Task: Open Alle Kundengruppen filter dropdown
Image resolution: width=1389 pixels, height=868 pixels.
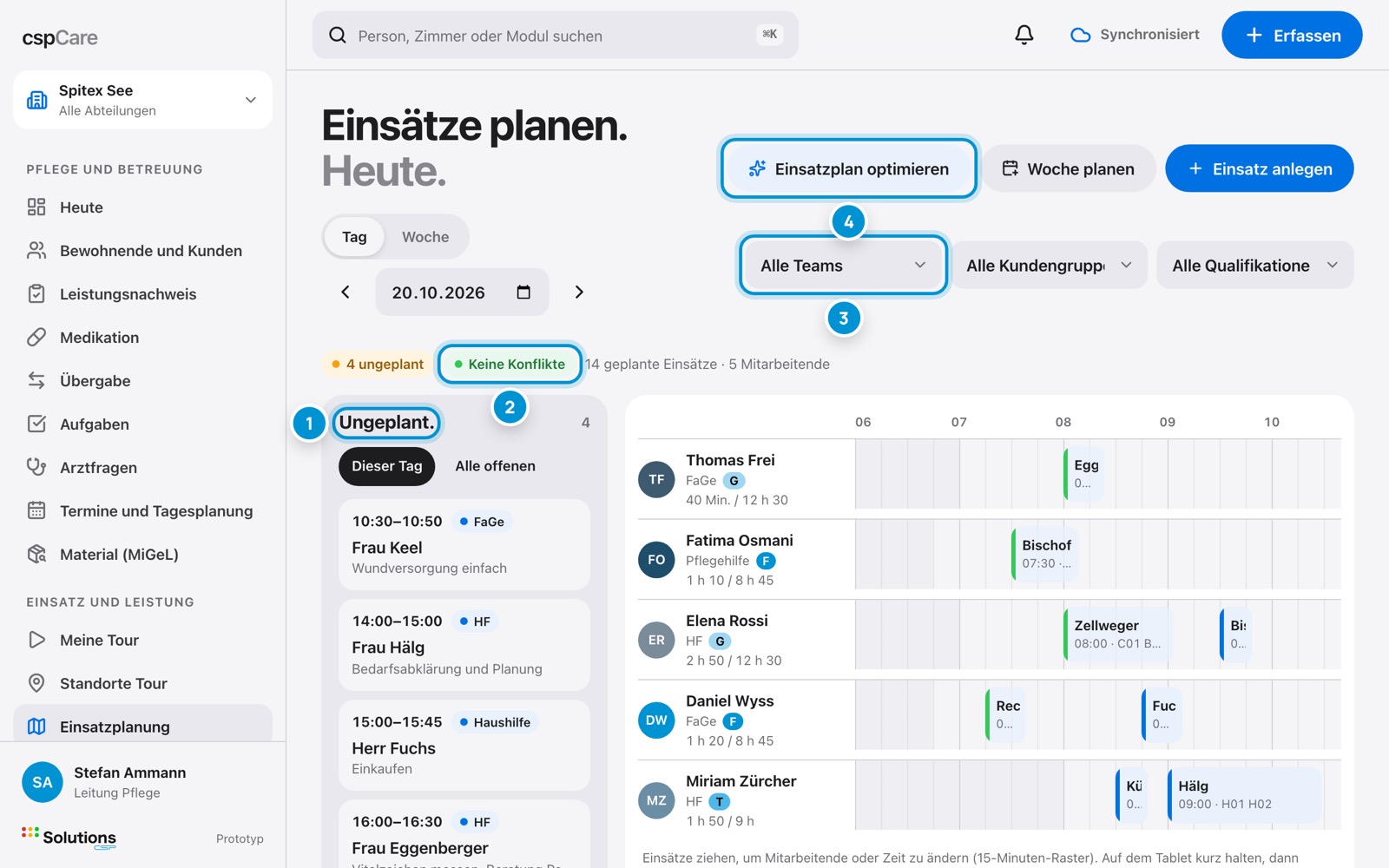Action: [1049, 266]
